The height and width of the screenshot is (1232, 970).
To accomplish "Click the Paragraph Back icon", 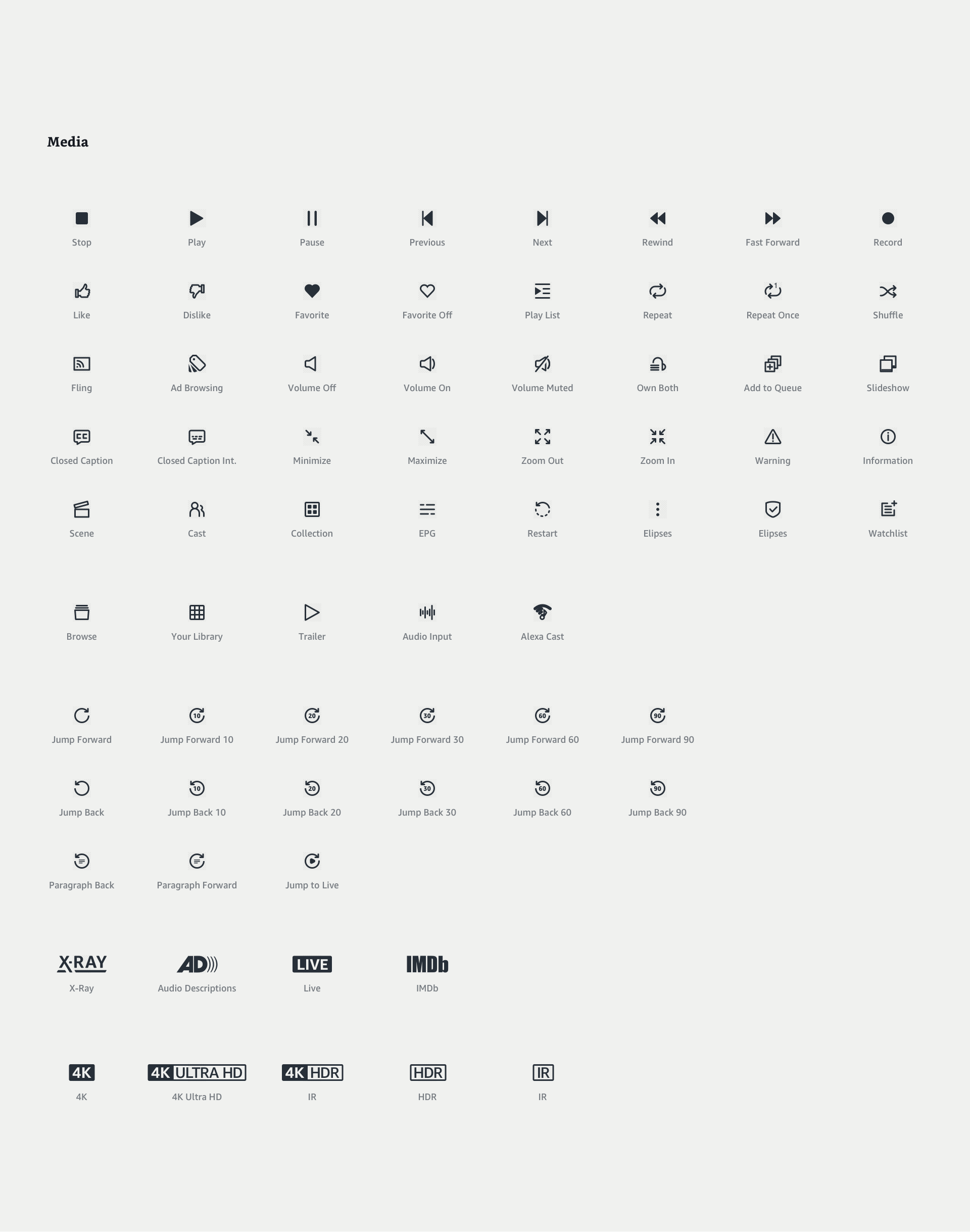I will point(82,861).
